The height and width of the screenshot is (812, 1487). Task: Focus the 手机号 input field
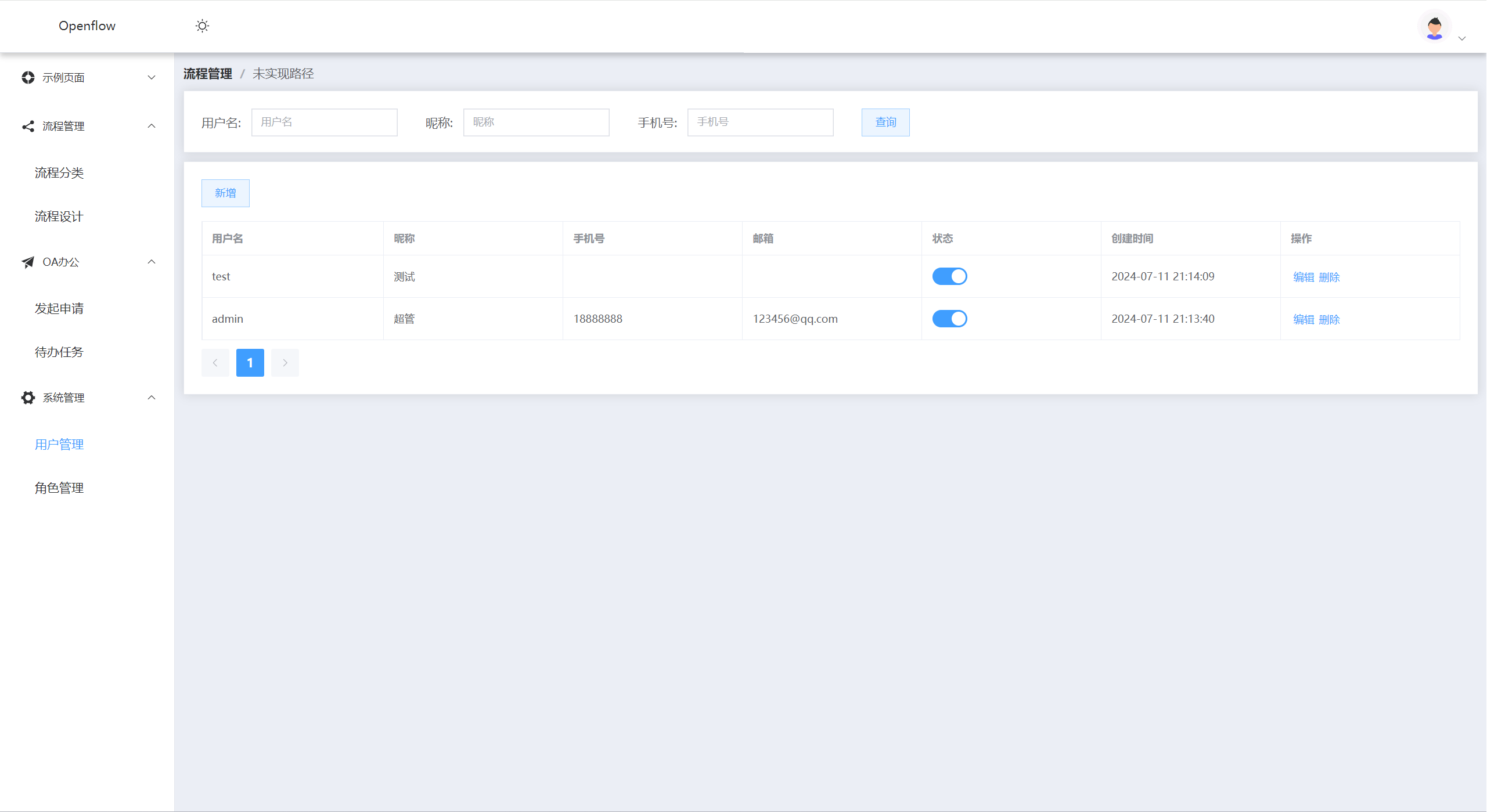pyautogui.click(x=760, y=122)
